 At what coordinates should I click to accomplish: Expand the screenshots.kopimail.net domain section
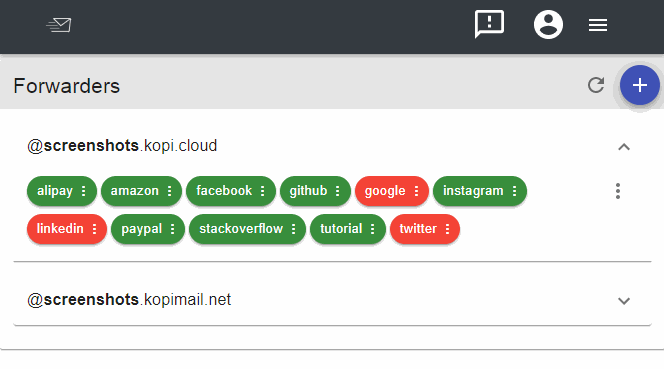[x=624, y=301]
